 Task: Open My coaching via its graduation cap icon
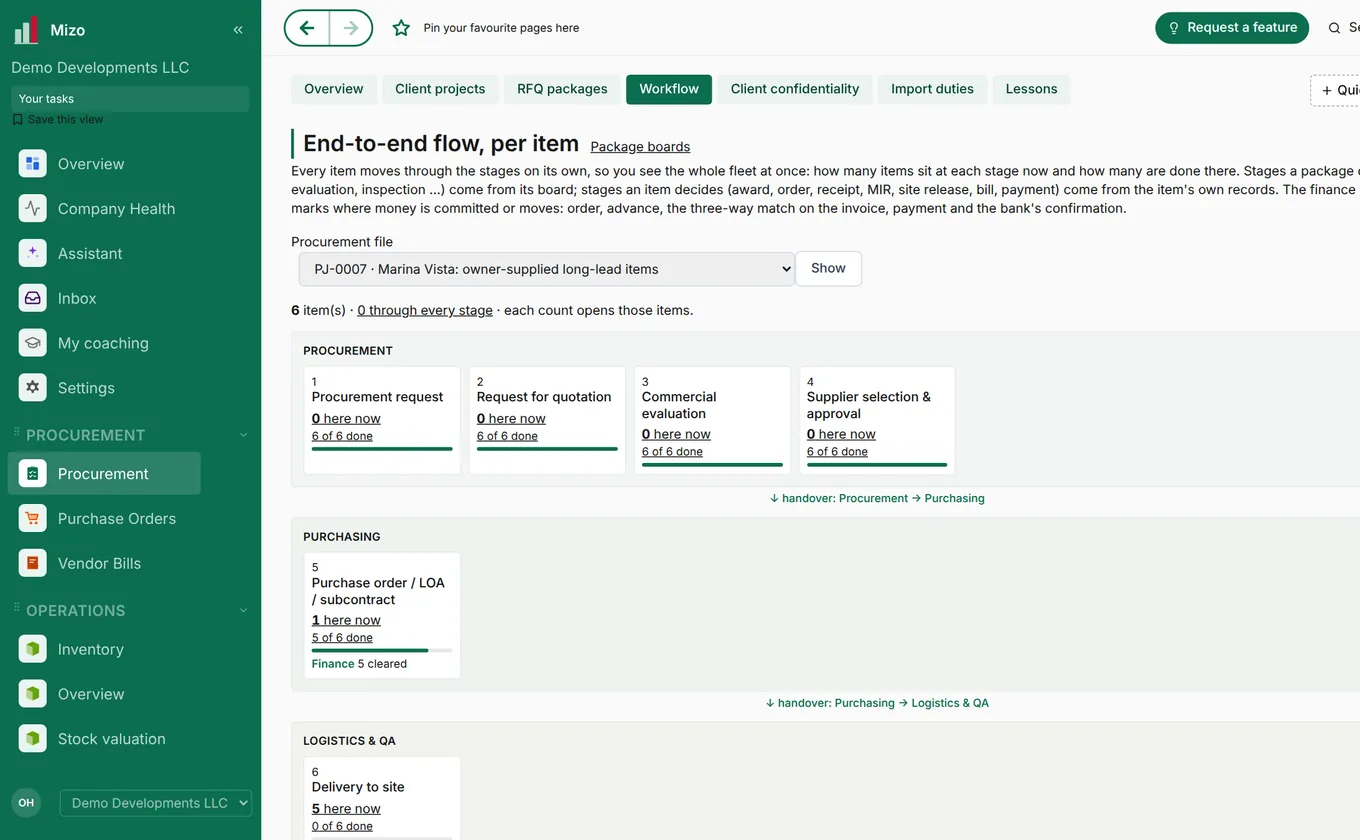click(33, 343)
